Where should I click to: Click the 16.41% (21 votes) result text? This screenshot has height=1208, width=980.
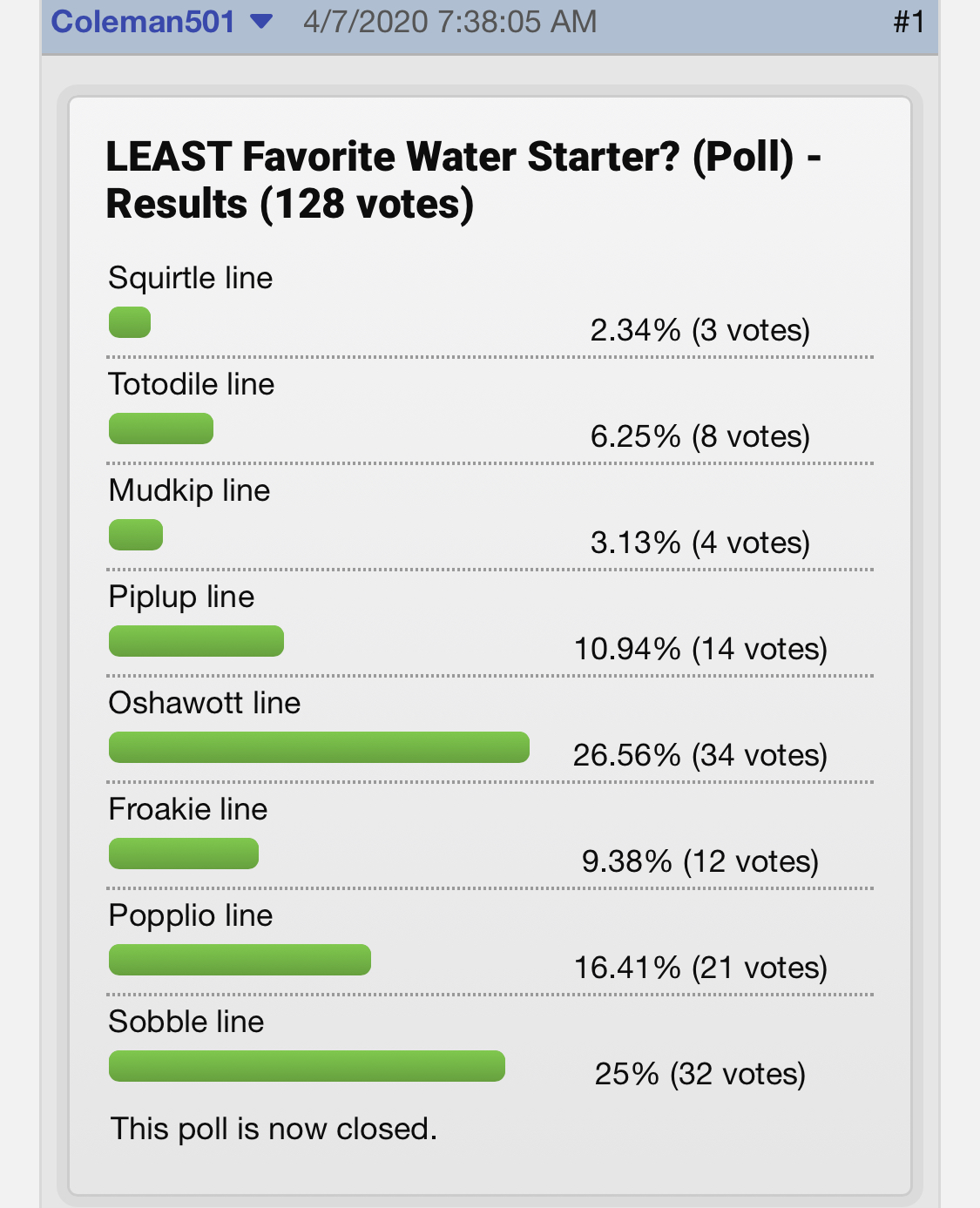700,968
